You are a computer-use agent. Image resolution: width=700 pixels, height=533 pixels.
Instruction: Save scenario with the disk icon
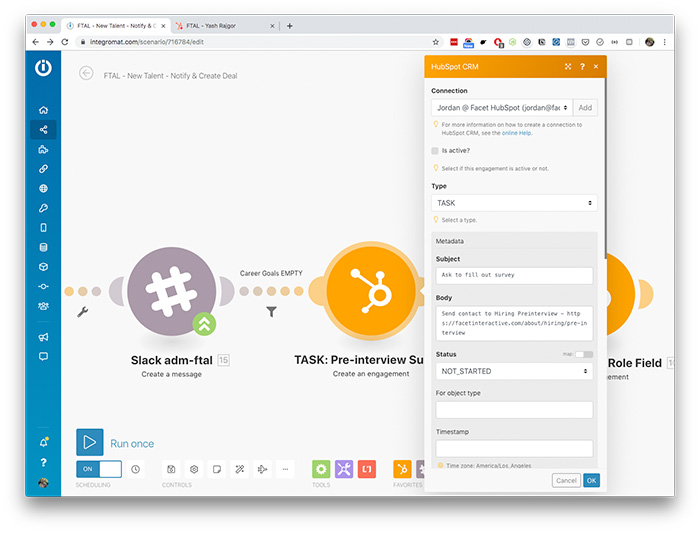tap(171, 469)
